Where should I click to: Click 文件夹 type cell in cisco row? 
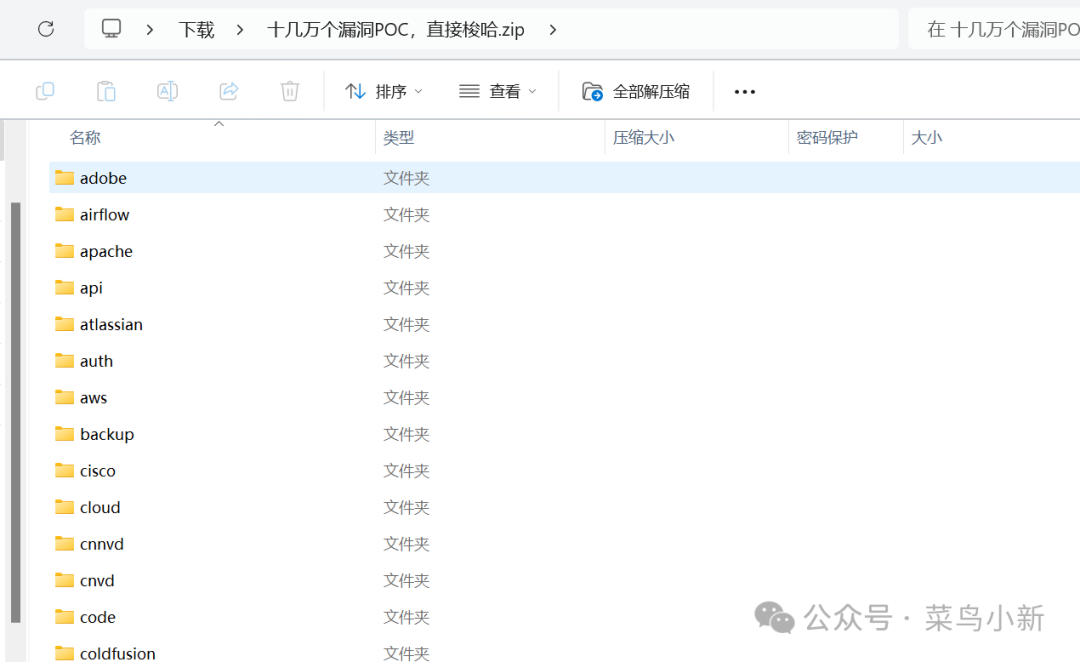pyautogui.click(x=406, y=471)
